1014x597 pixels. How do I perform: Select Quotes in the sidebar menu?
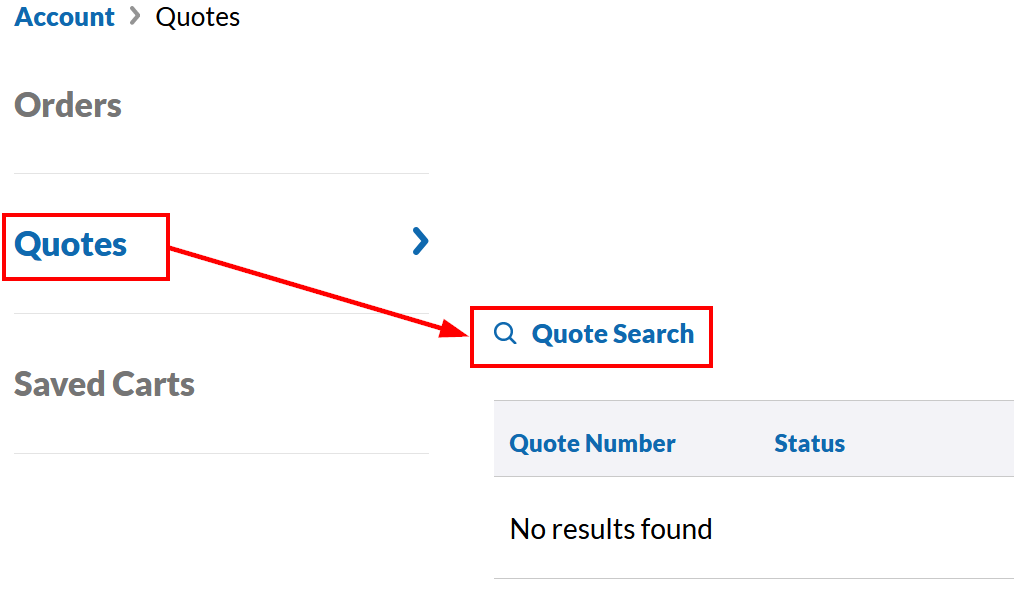[x=71, y=244]
